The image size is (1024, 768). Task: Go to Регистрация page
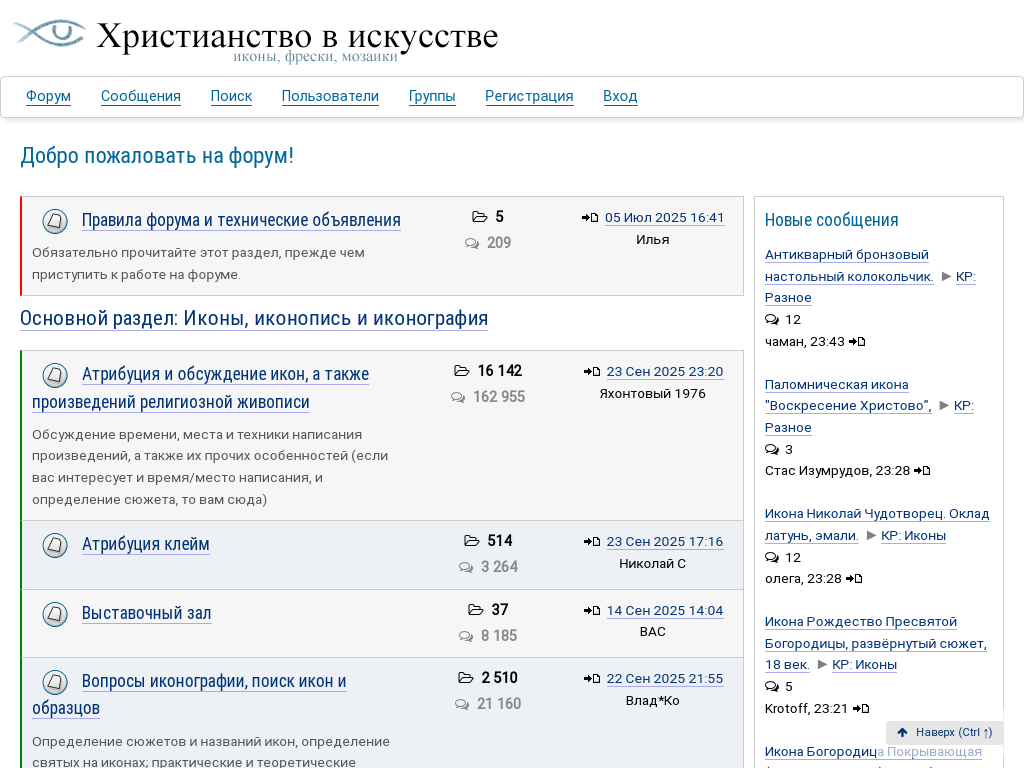click(x=529, y=96)
